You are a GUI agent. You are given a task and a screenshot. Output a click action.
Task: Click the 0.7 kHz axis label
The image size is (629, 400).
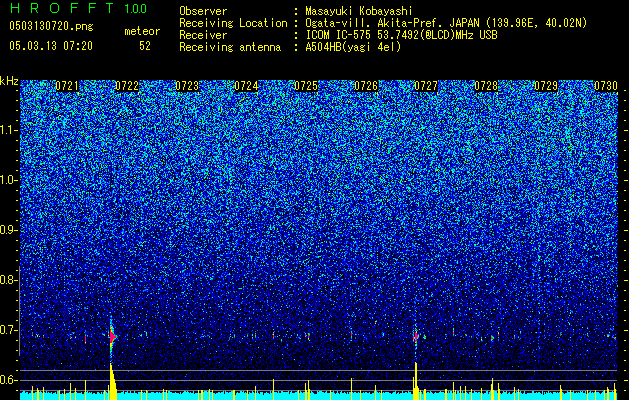[9, 330]
